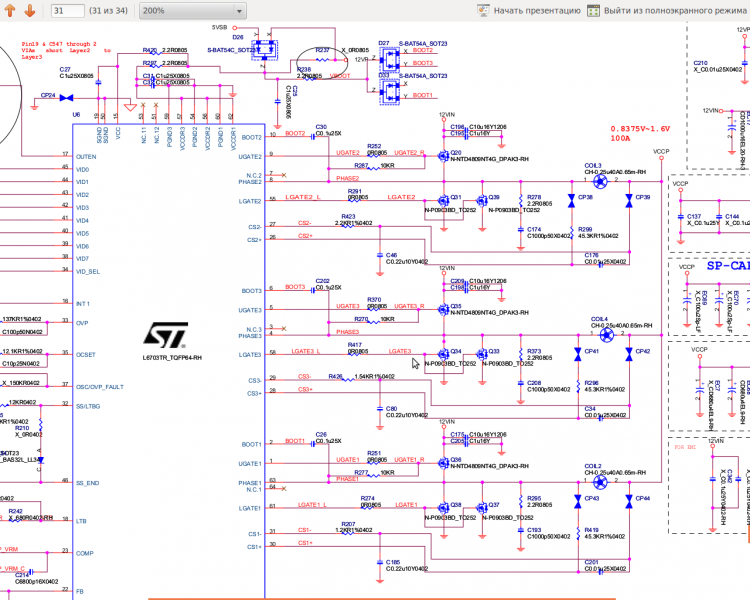750x600 pixels.
Task: Click the 'Q39' MOSFET designator
Action: coord(494,197)
